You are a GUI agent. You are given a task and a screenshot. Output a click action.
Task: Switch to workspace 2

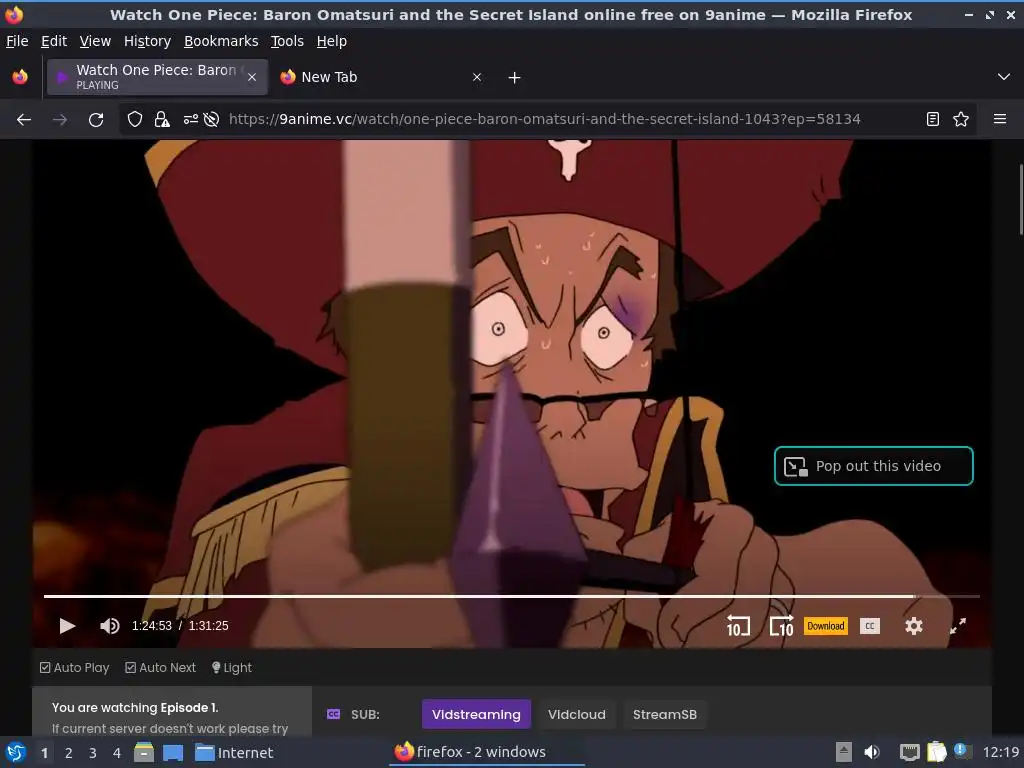[x=69, y=753]
